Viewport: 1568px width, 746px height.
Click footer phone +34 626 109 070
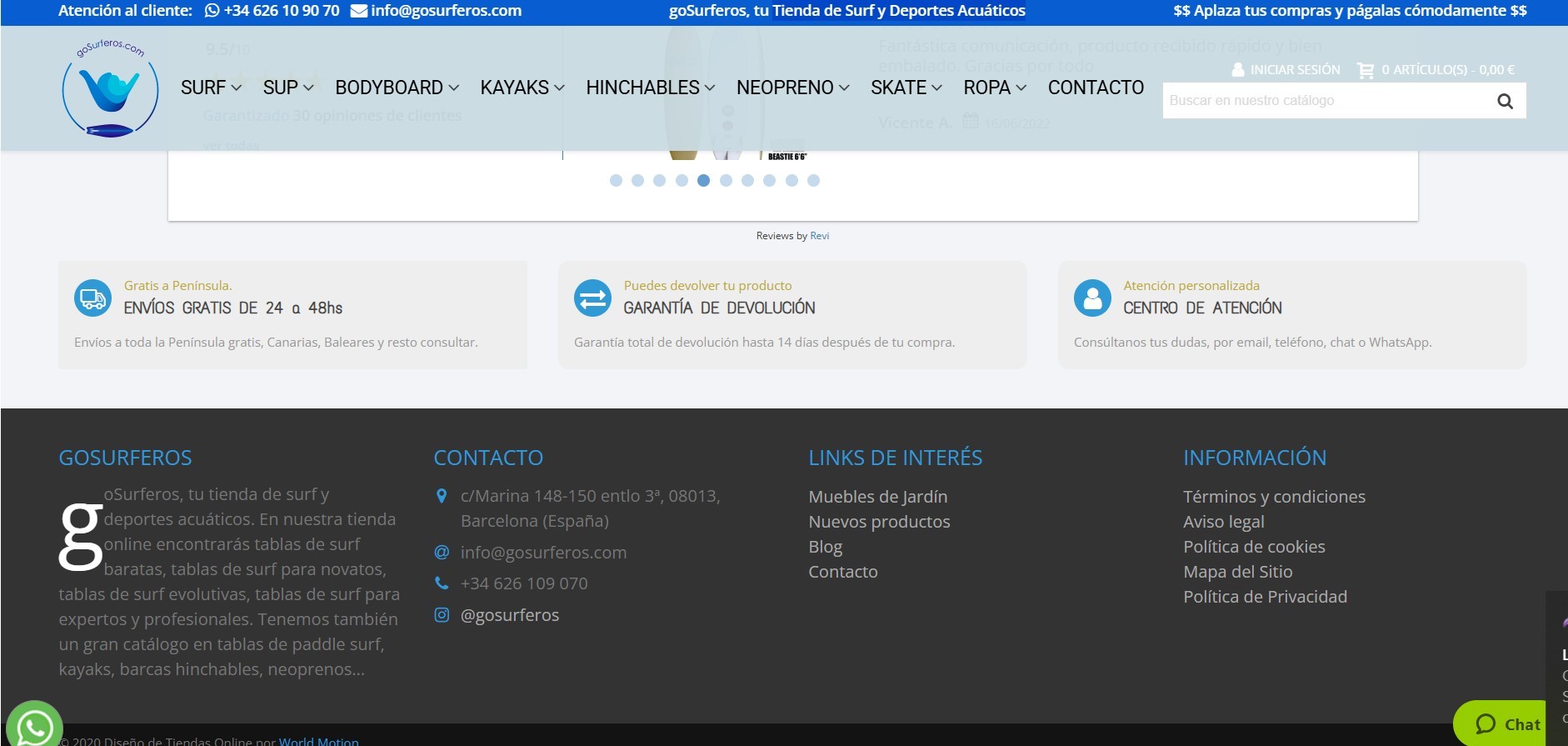[x=524, y=583]
